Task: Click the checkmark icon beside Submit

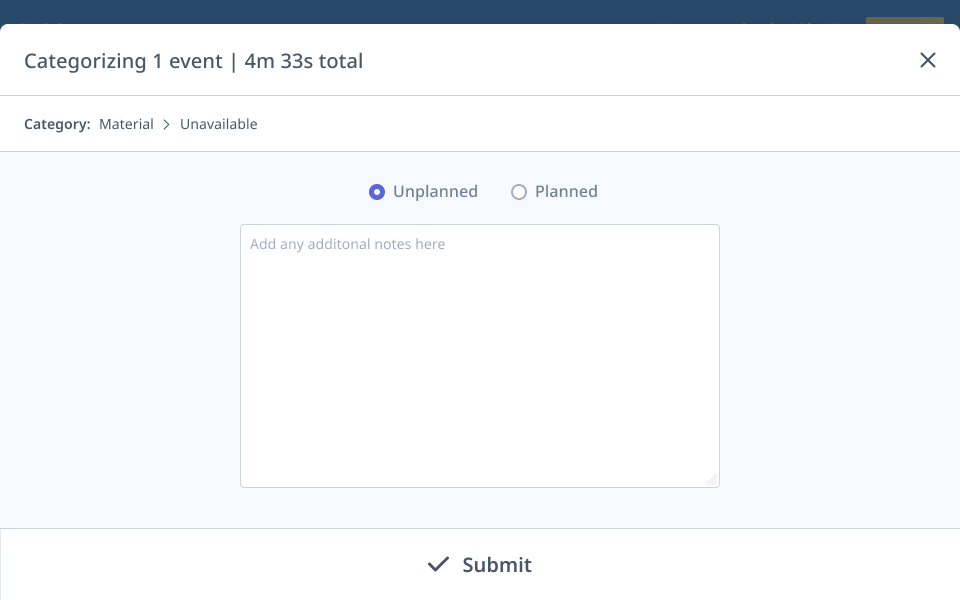Action: (438, 564)
